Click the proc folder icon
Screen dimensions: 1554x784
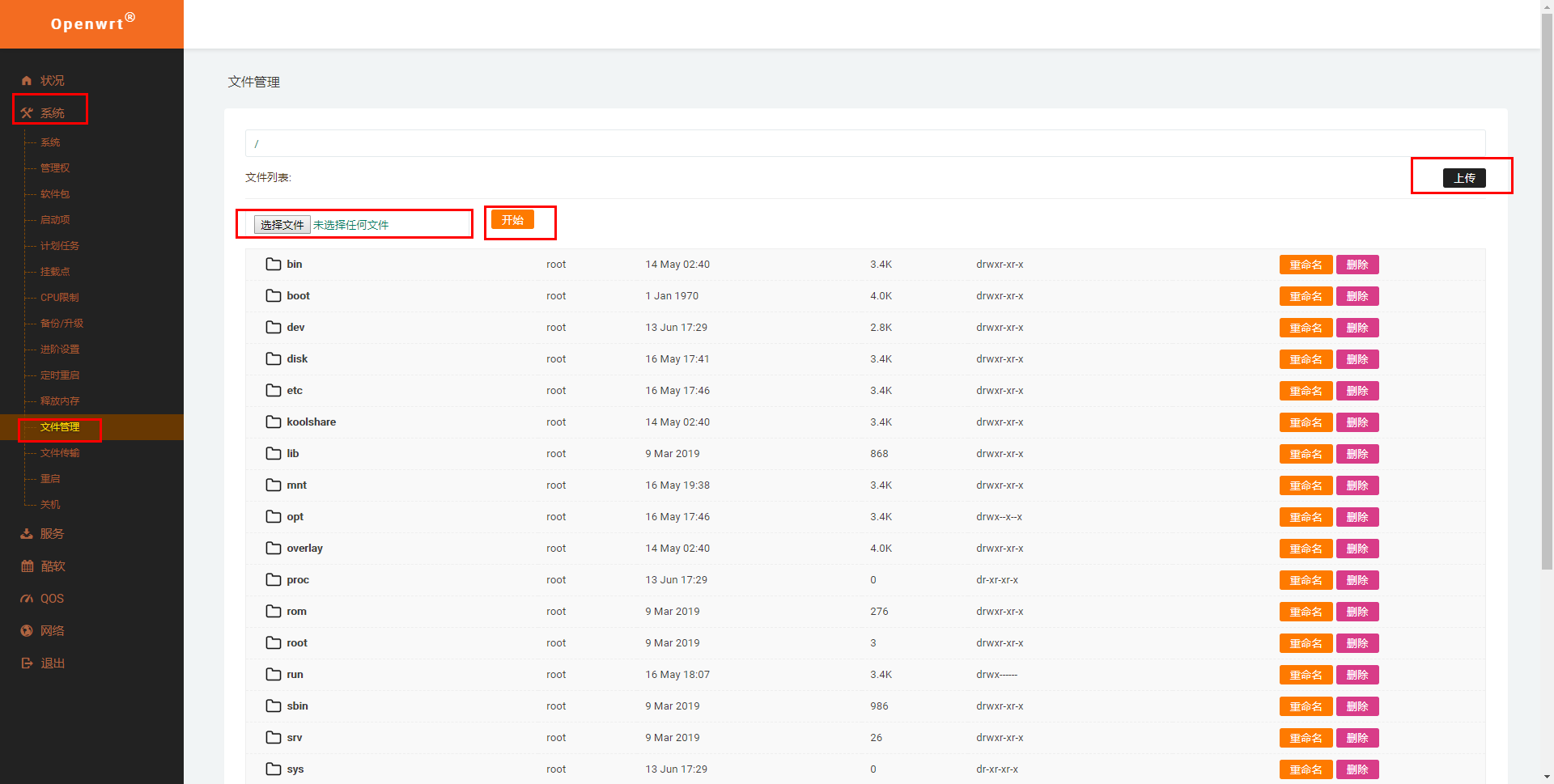pyautogui.click(x=274, y=579)
